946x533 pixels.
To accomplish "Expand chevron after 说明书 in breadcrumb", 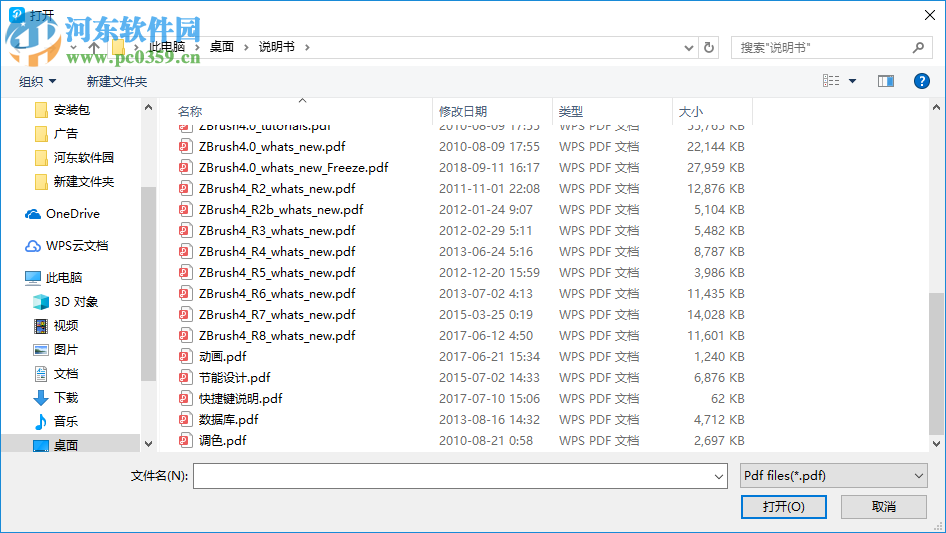I will pos(307,47).
